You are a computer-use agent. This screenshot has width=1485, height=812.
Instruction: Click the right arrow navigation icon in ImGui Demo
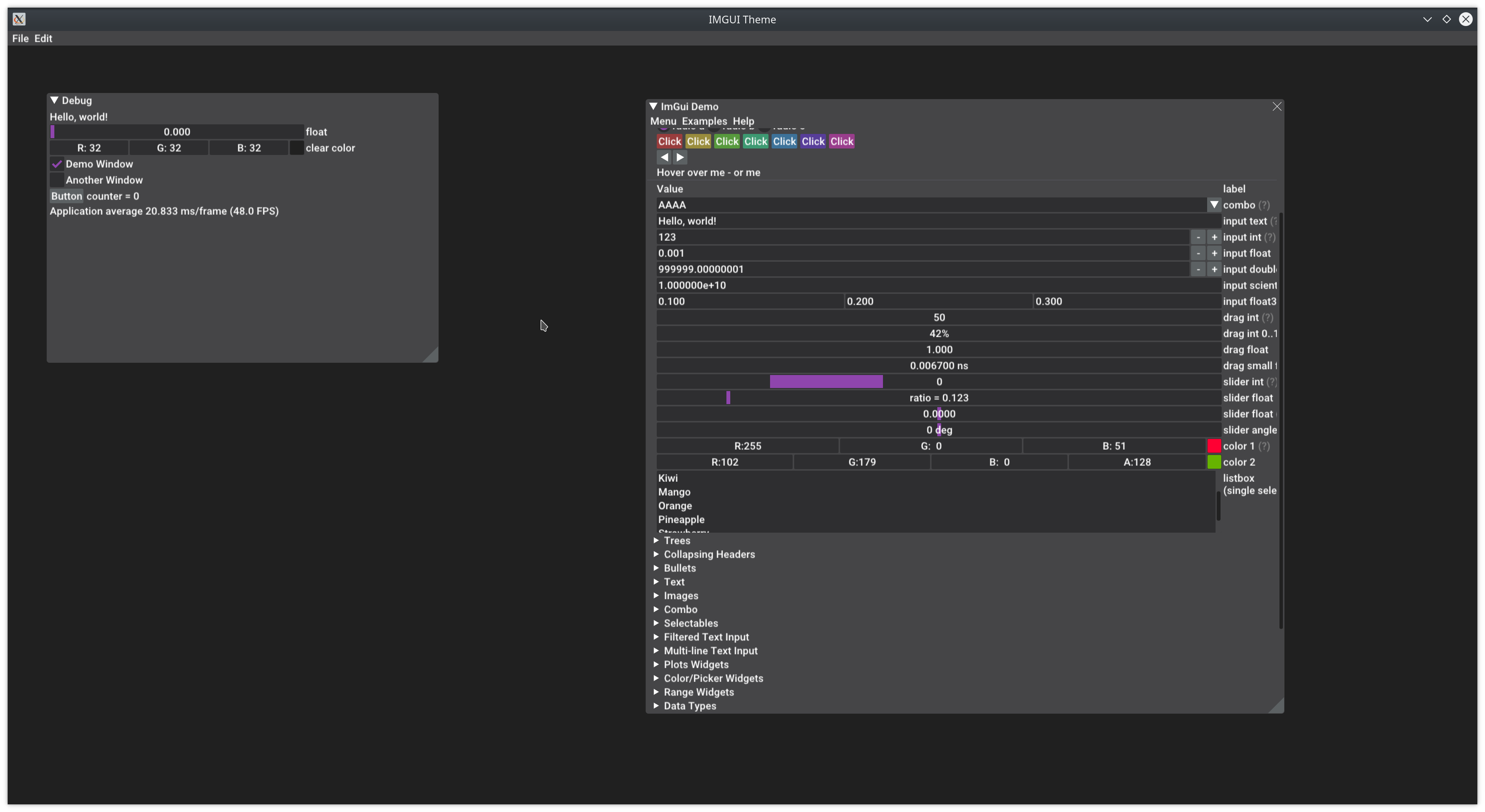(x=681, y=157)
